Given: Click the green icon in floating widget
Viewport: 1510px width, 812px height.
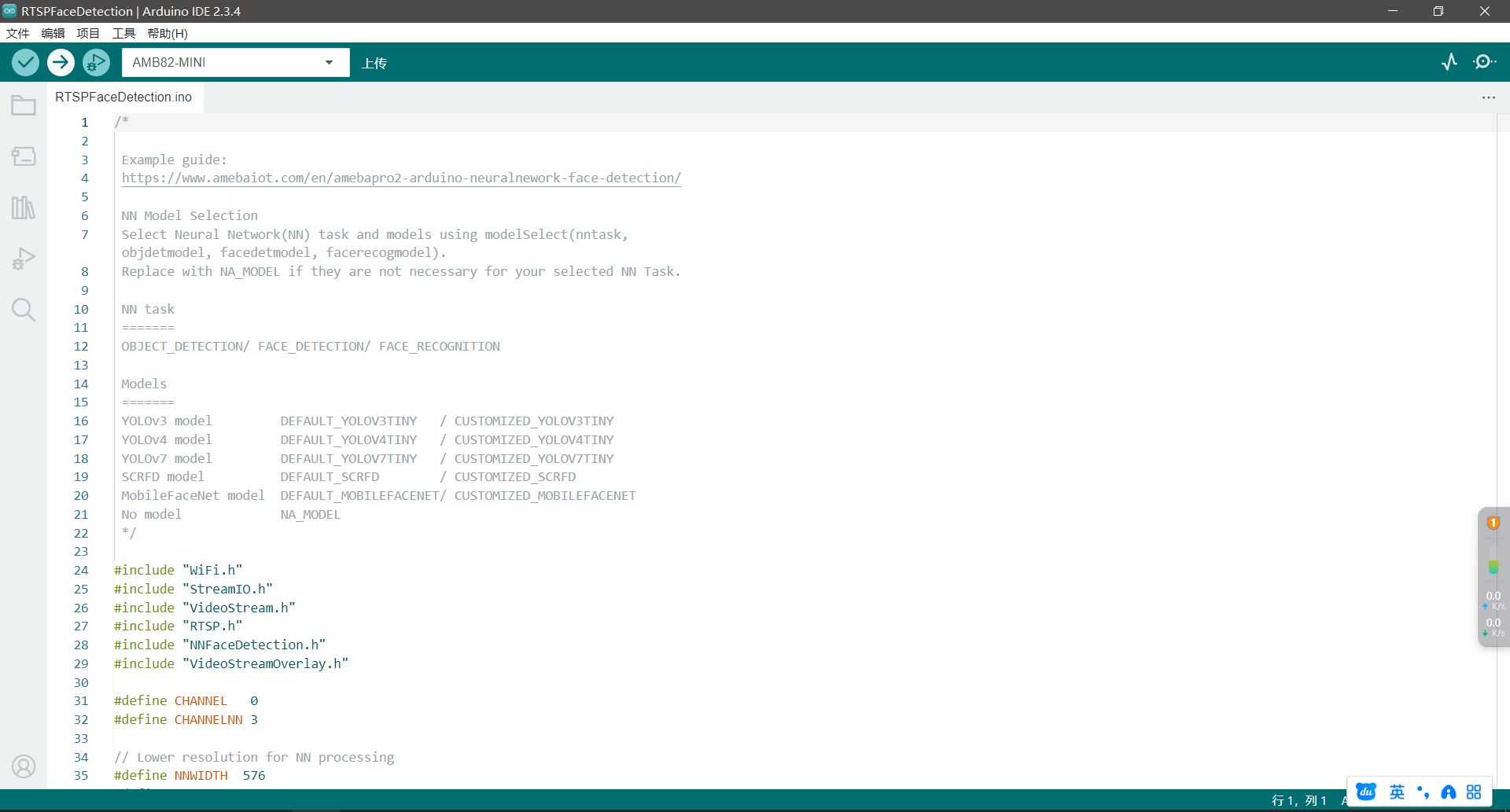Looking at the screenshot, I should pos(1493,566).
